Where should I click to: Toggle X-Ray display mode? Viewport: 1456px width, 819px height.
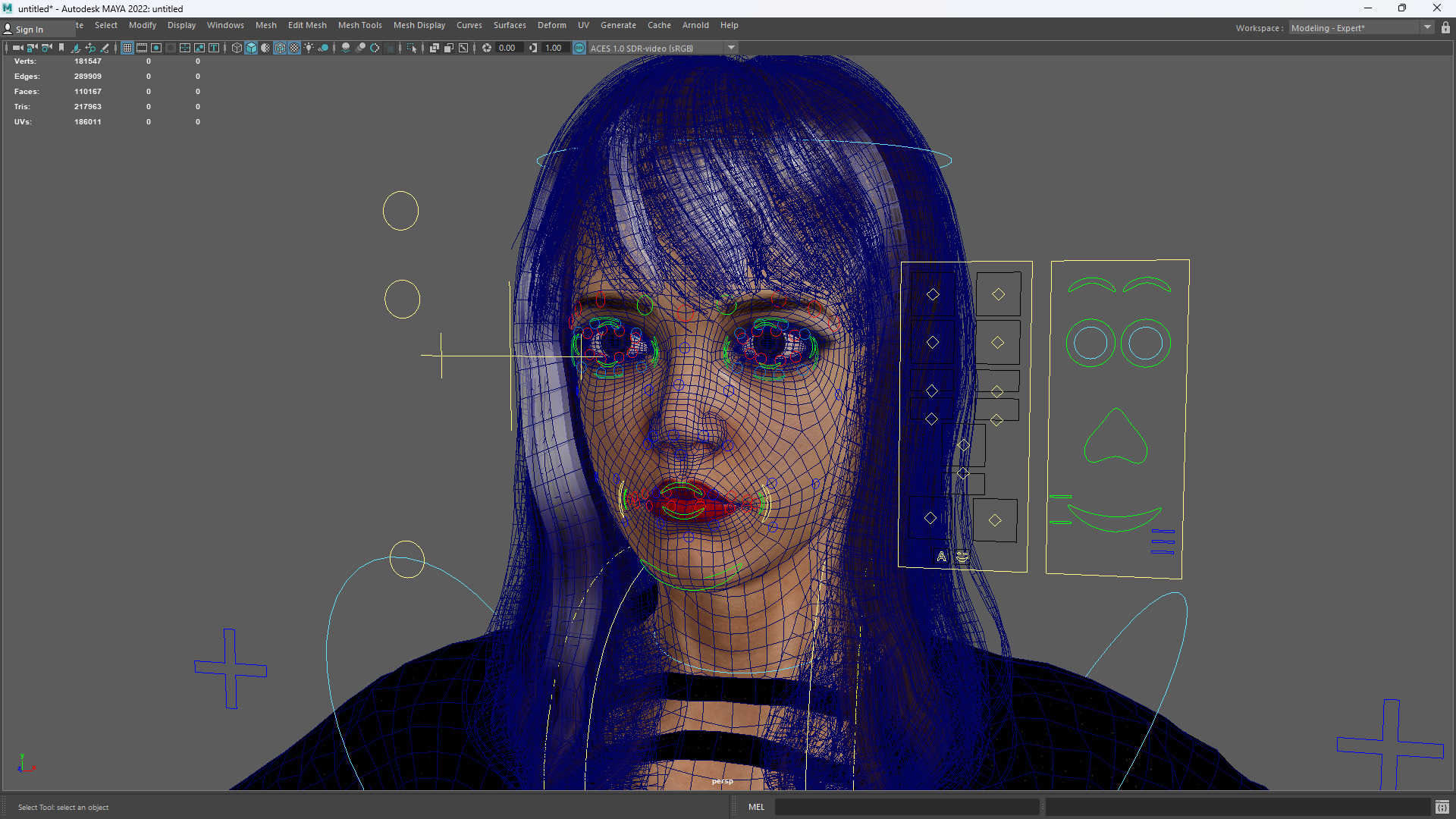435,48
